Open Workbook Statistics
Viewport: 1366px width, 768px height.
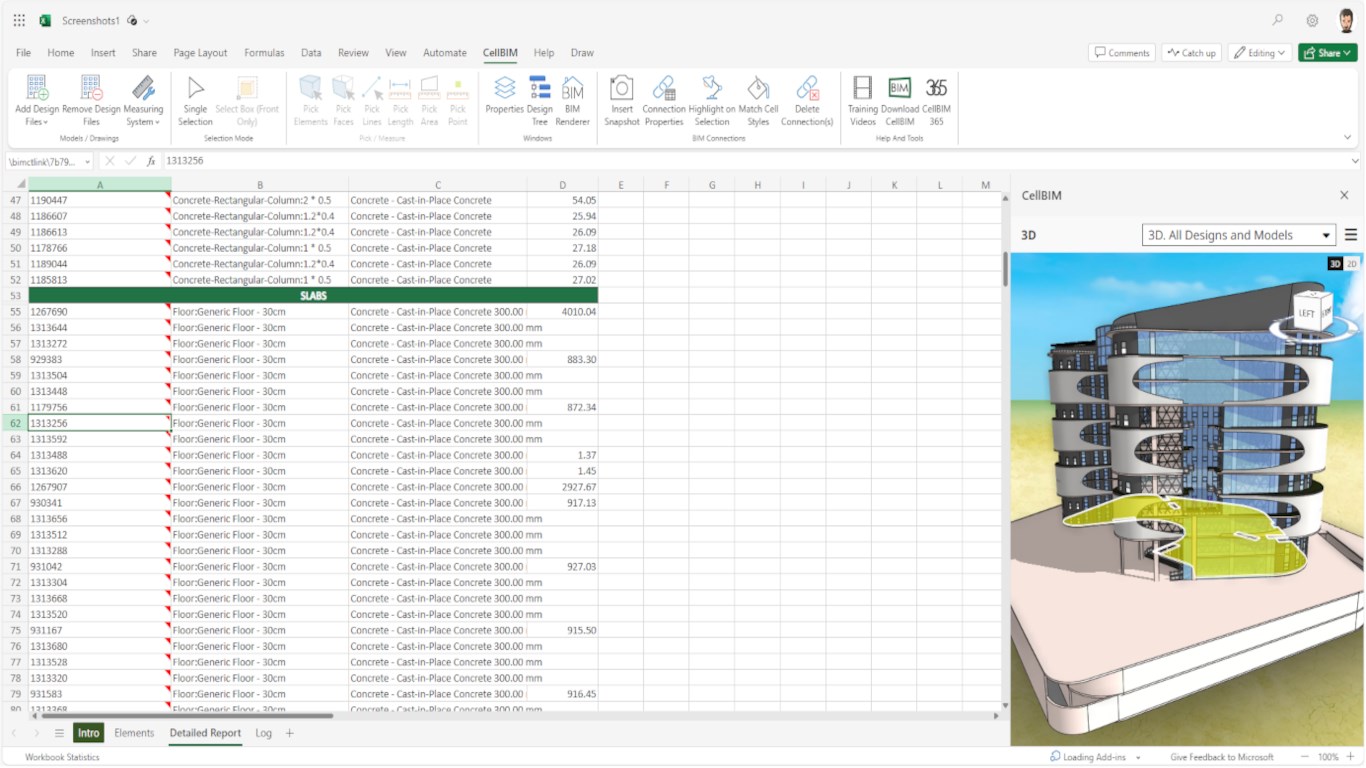click(x=62, y=757)
